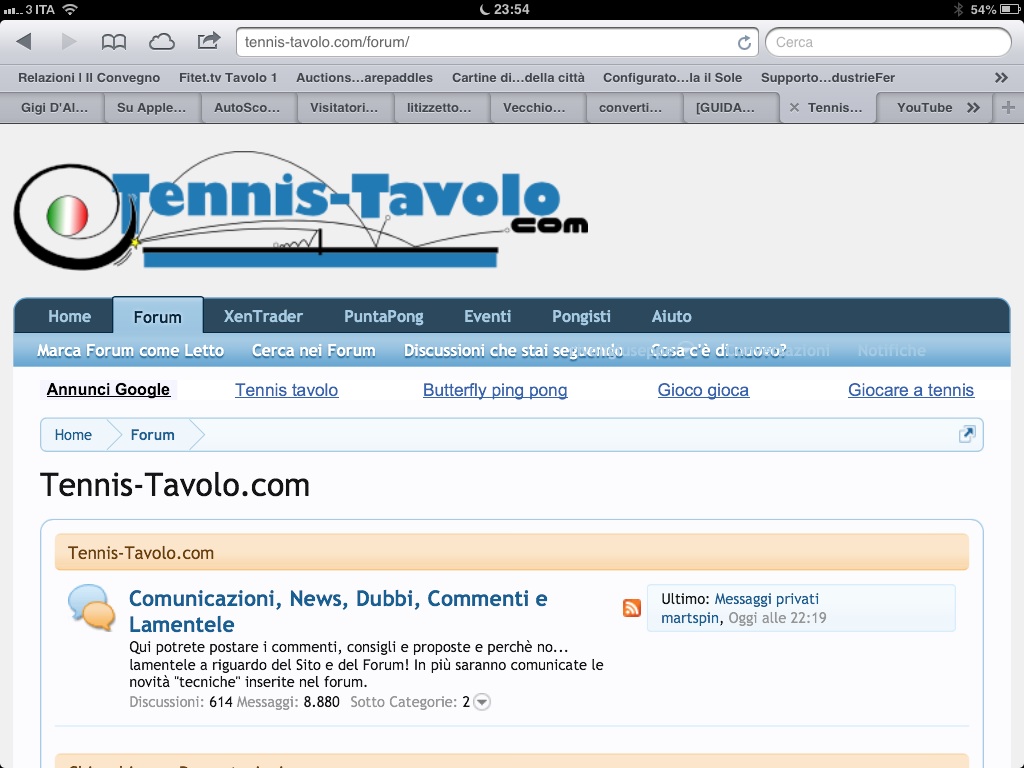Show more bookmarks bar items chevron
Viewport: 1024px width, 768px height.
1001,78
